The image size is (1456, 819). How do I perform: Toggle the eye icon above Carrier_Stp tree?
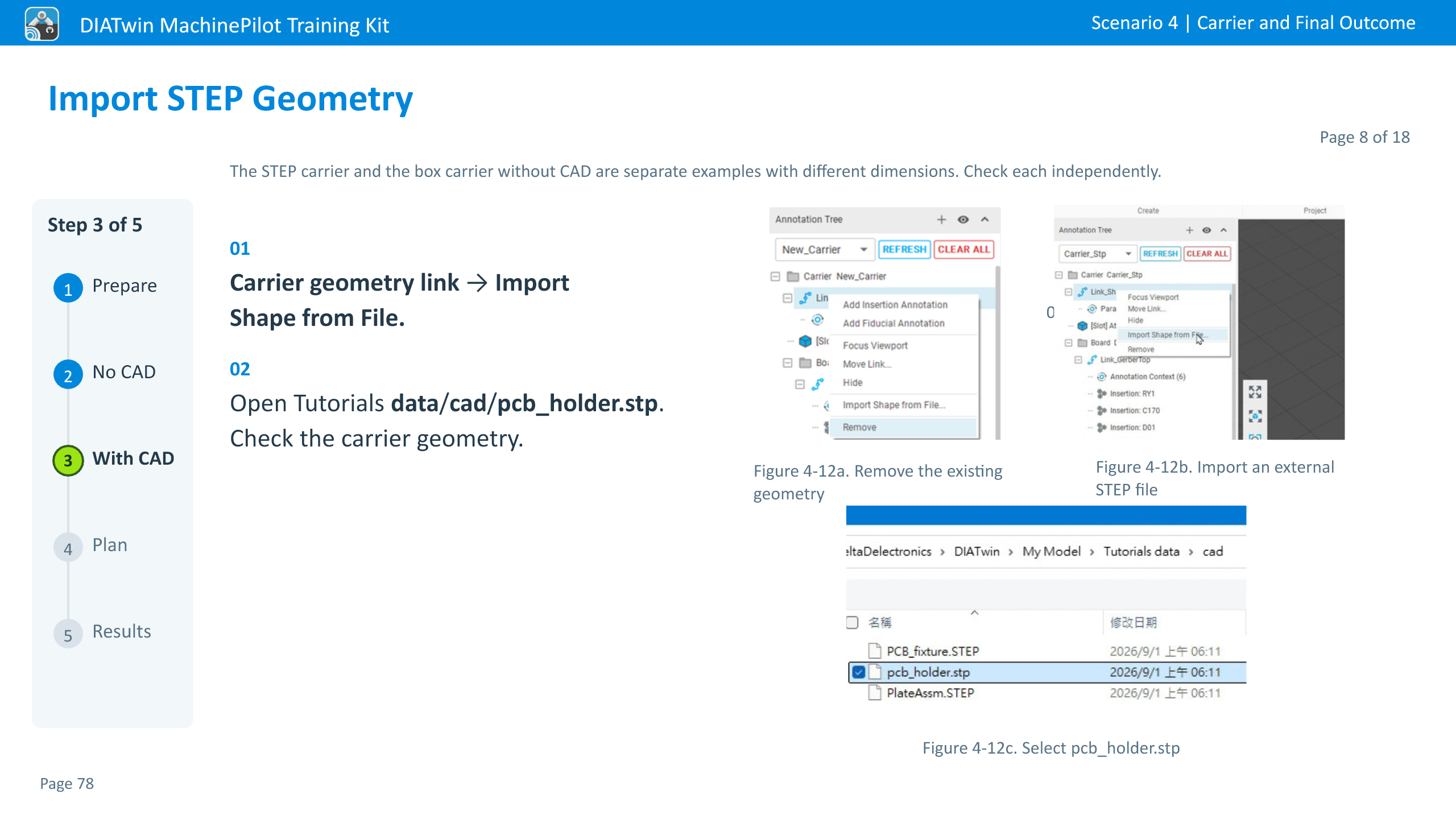[x=1206, y=230]
